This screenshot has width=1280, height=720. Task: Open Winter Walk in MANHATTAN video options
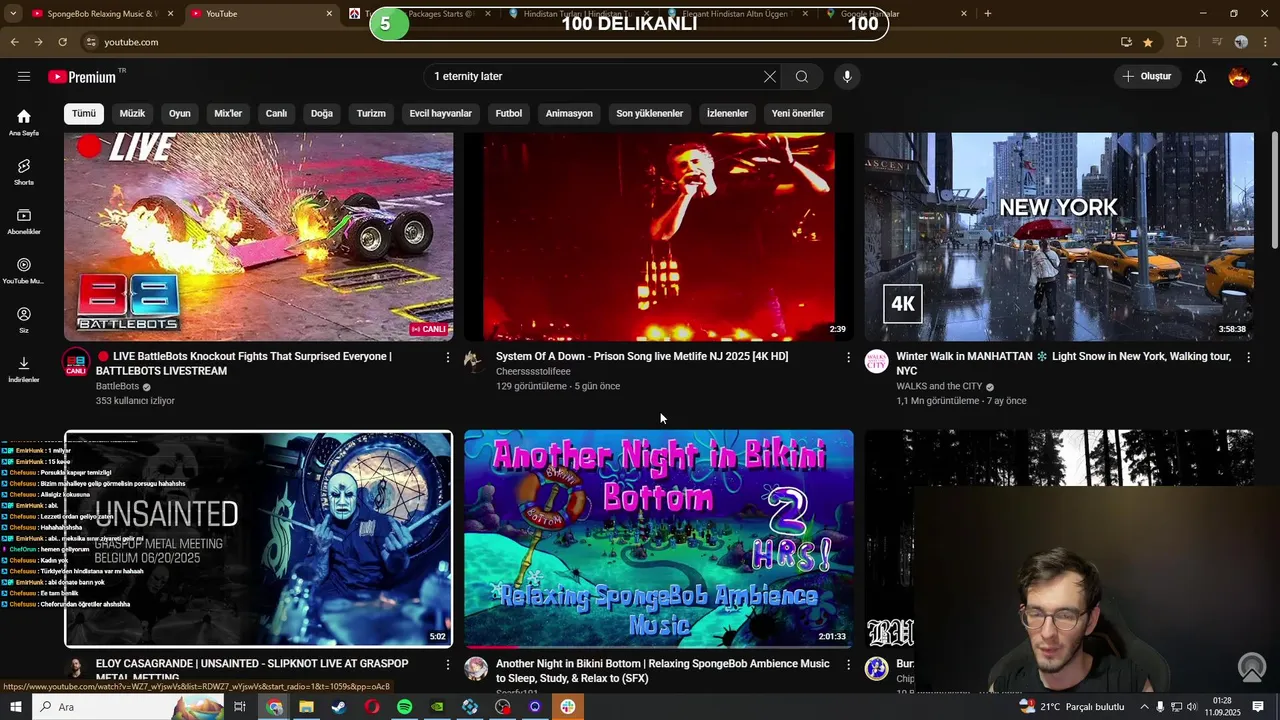1248,357
